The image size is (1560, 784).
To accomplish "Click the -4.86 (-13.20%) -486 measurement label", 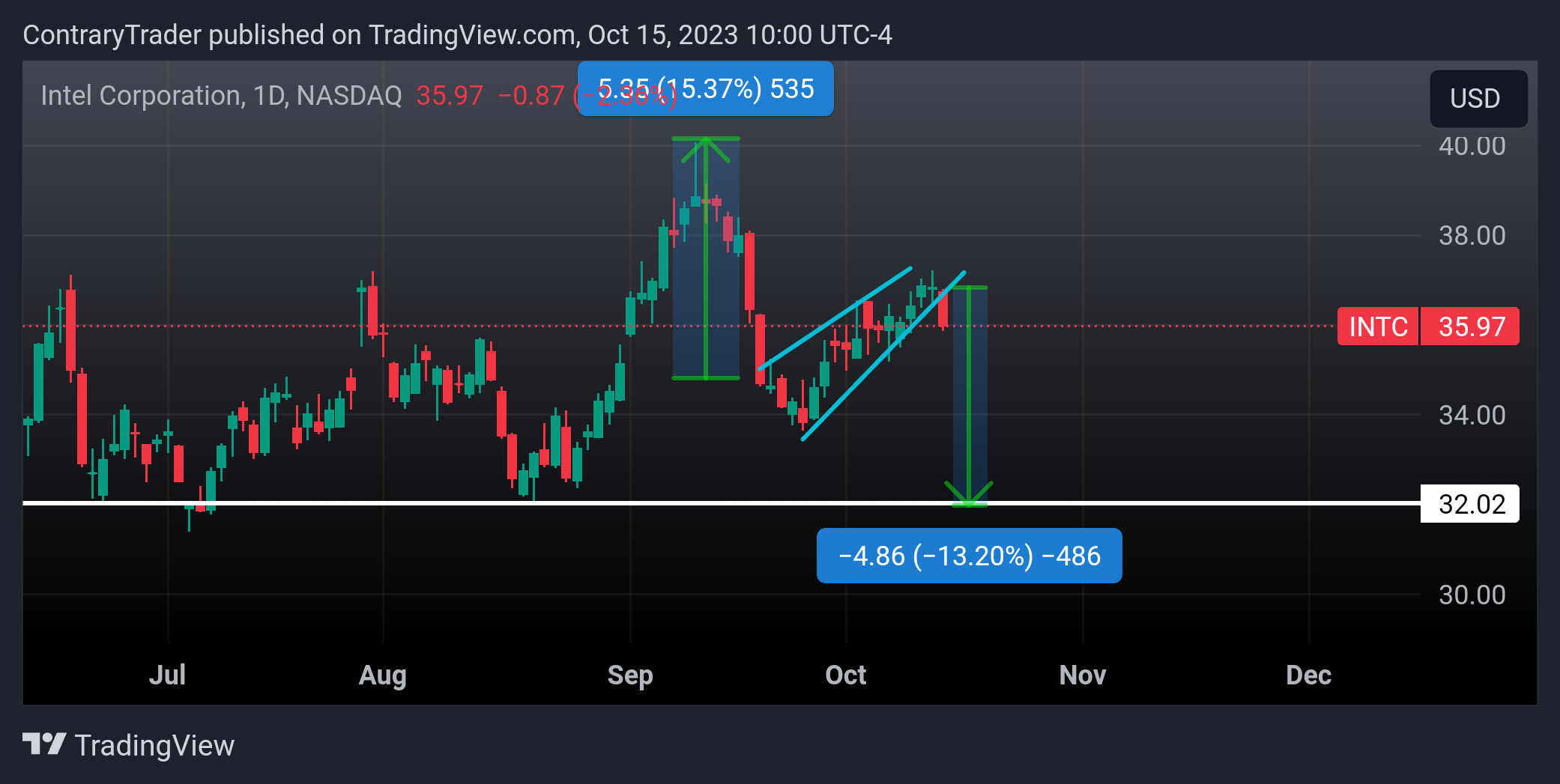I will tap(969, 556).
